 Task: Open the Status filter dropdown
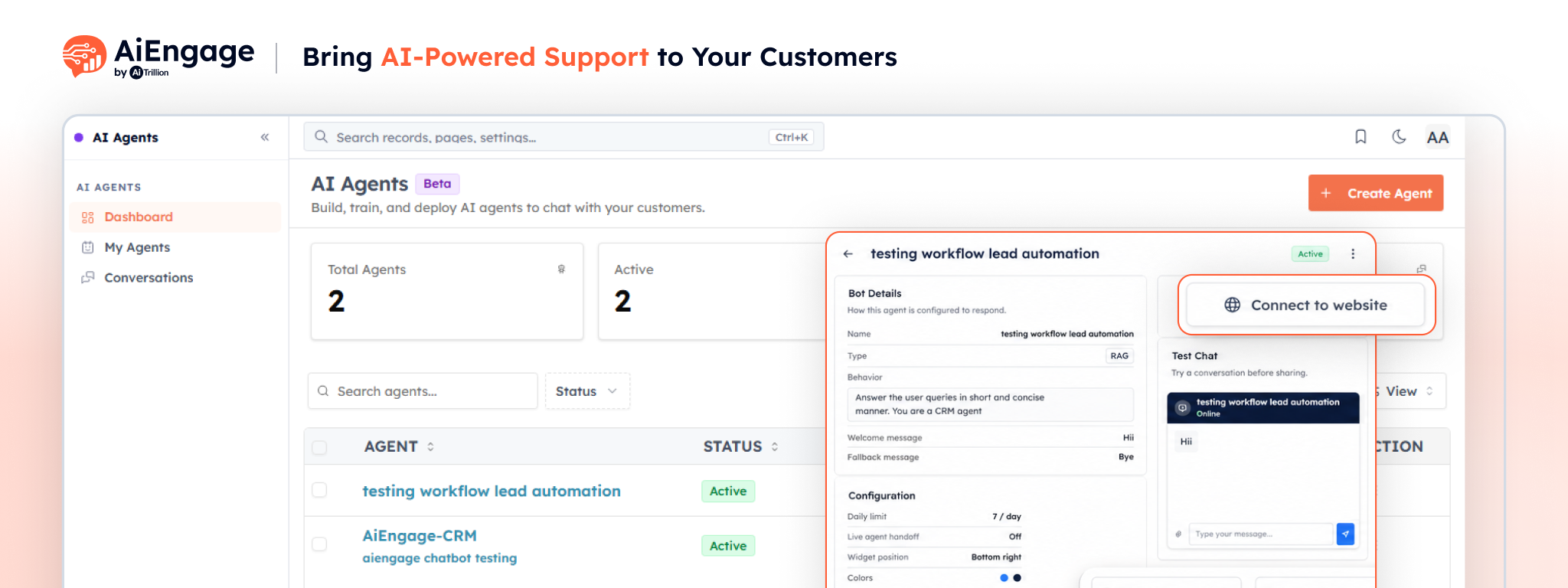click(x=587, y=391)
